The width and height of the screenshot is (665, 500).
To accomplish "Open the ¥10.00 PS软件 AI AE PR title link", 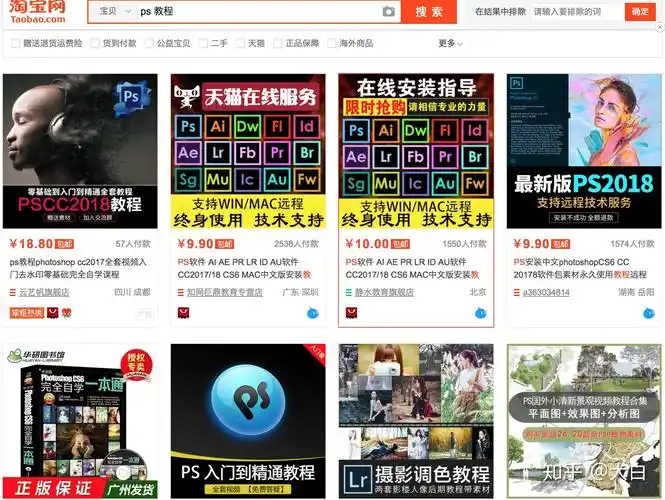I will pos(412,268).
